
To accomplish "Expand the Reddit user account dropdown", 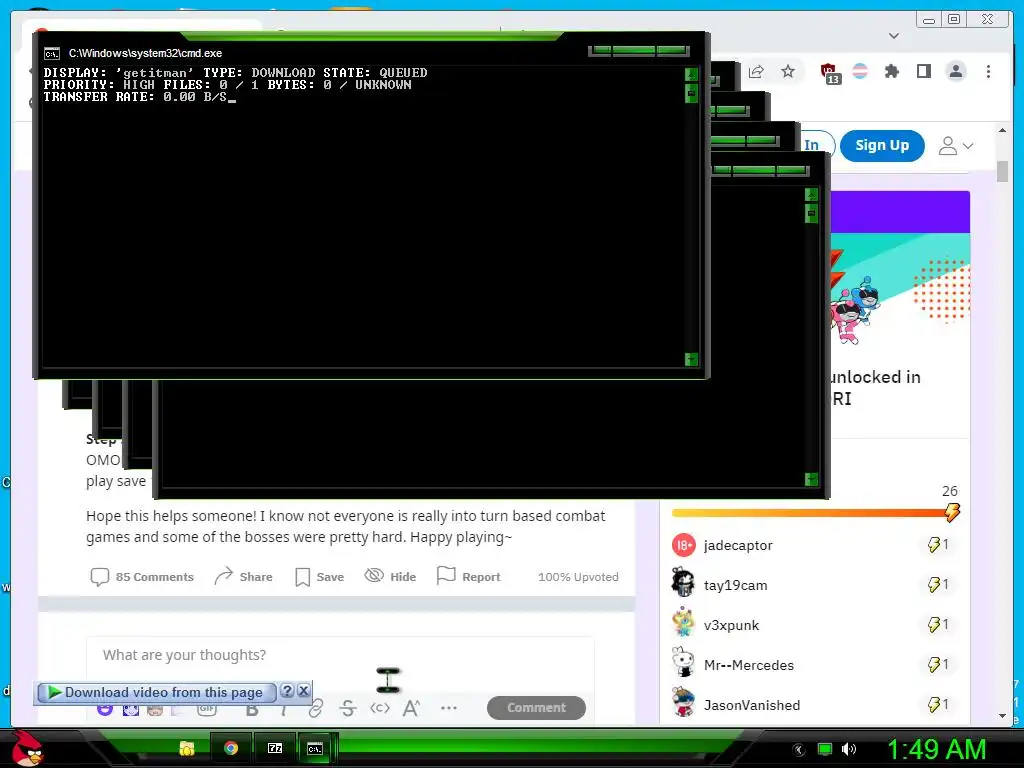I will tap(955, 146).
